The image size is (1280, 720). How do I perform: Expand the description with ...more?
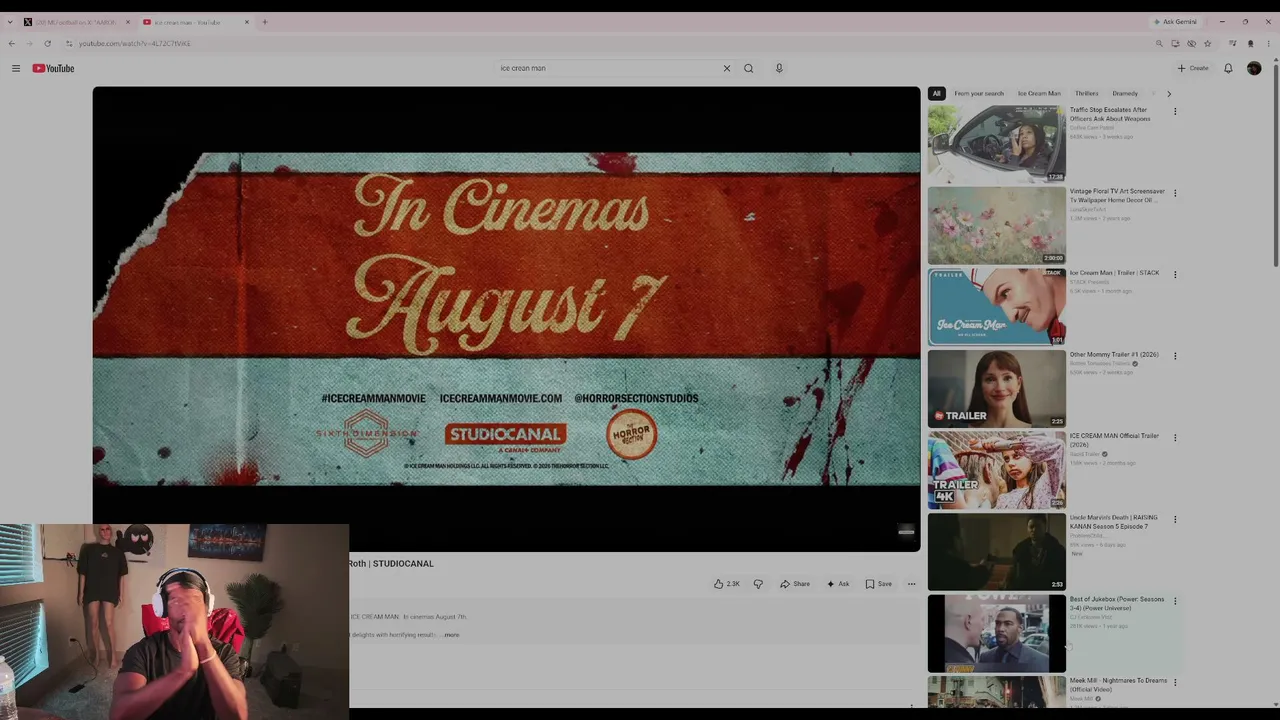(451, 635)
